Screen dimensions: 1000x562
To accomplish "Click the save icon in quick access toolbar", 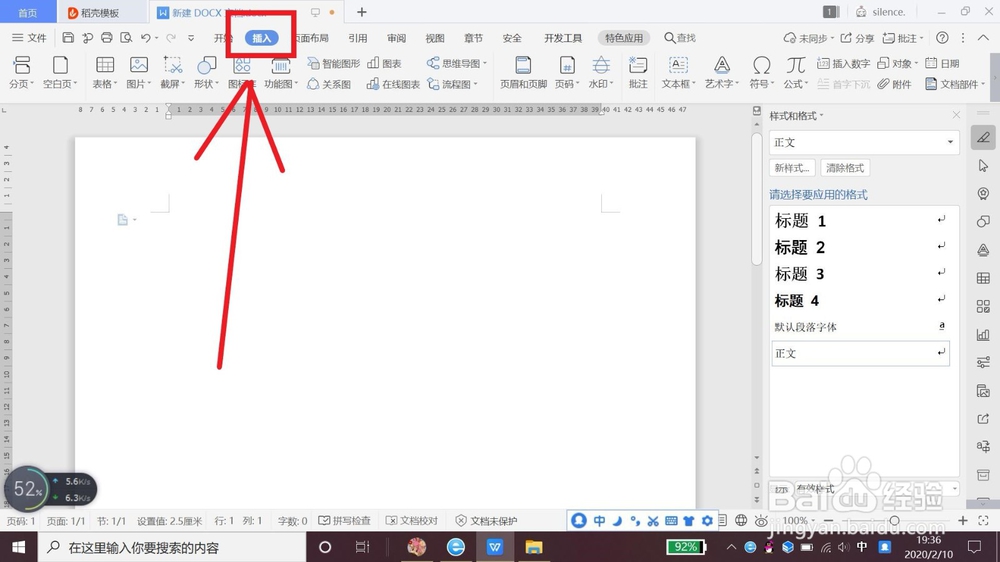I will [68, 38].
